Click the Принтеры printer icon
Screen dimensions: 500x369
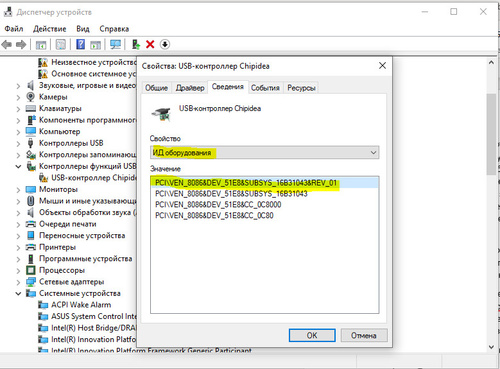[31, 247]
